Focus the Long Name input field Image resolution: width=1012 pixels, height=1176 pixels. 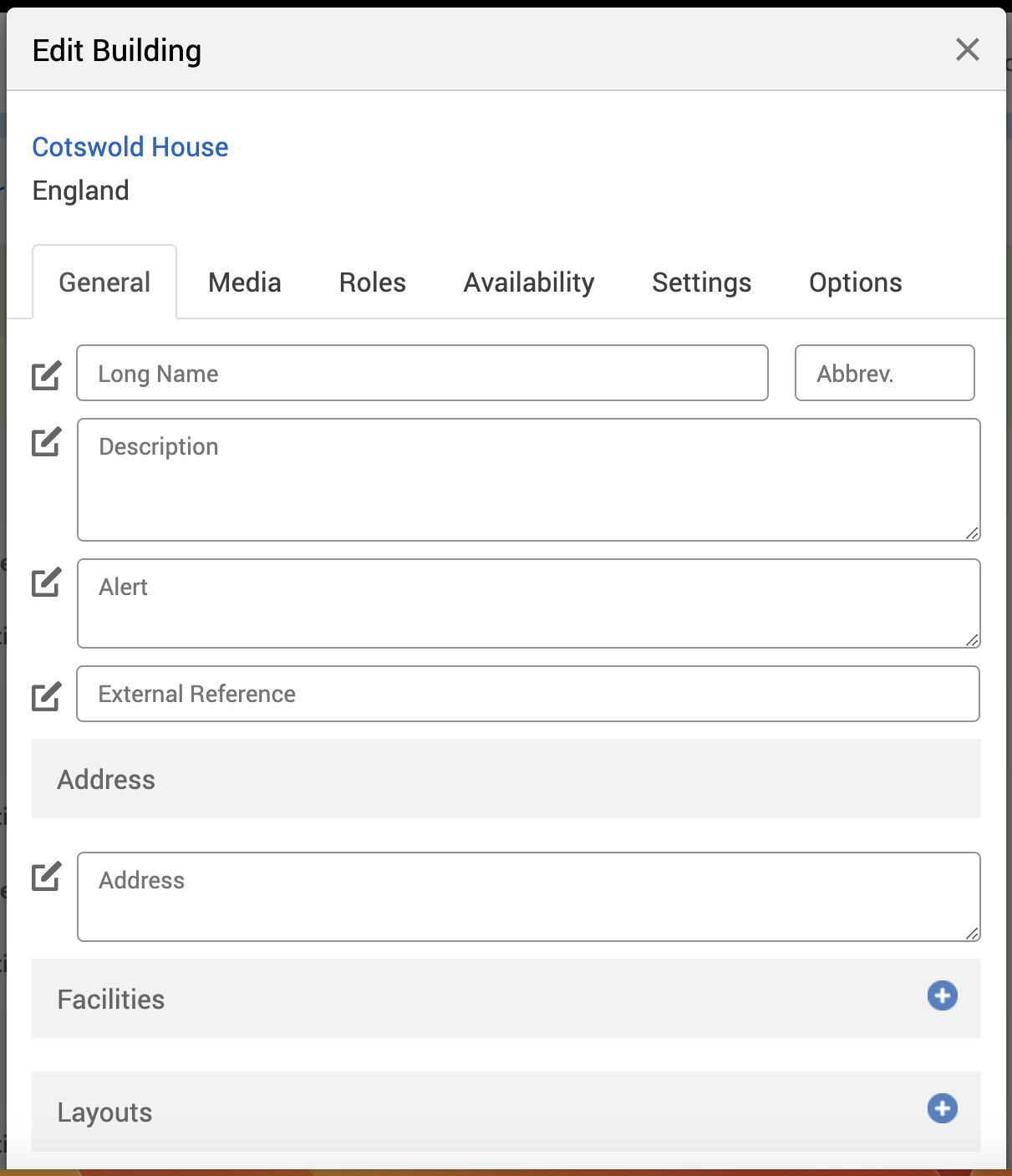pos(422,374)
